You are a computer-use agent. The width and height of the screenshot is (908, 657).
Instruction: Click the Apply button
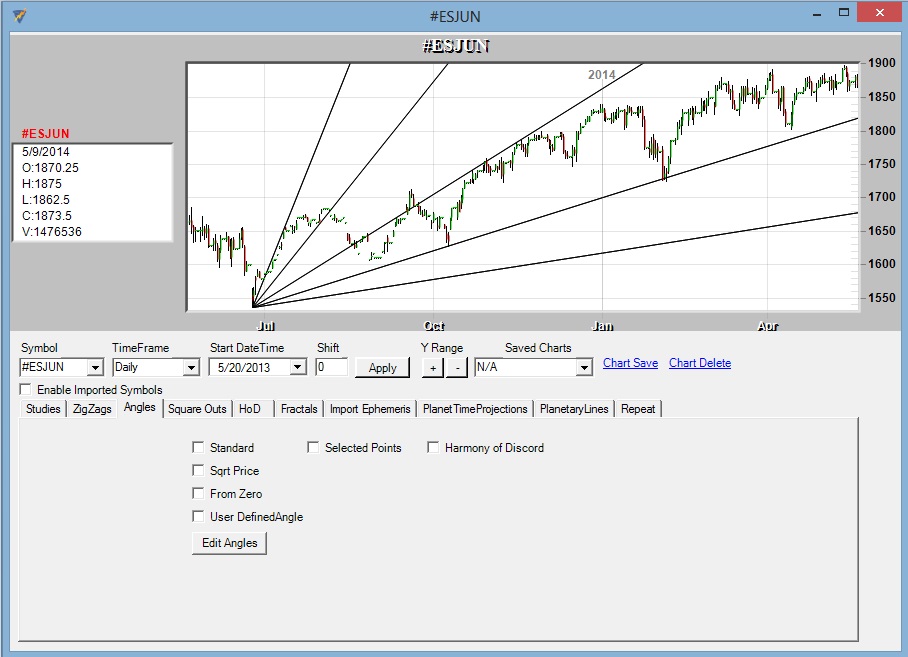(382, 368)
